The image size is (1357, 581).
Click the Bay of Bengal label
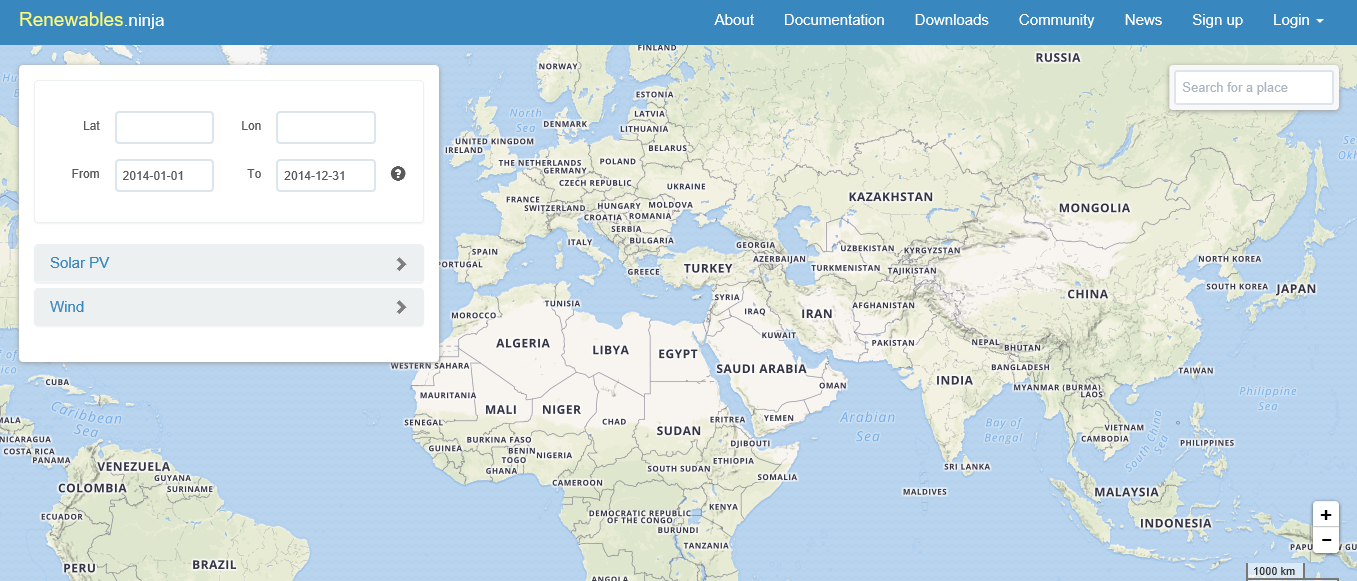1004,430
